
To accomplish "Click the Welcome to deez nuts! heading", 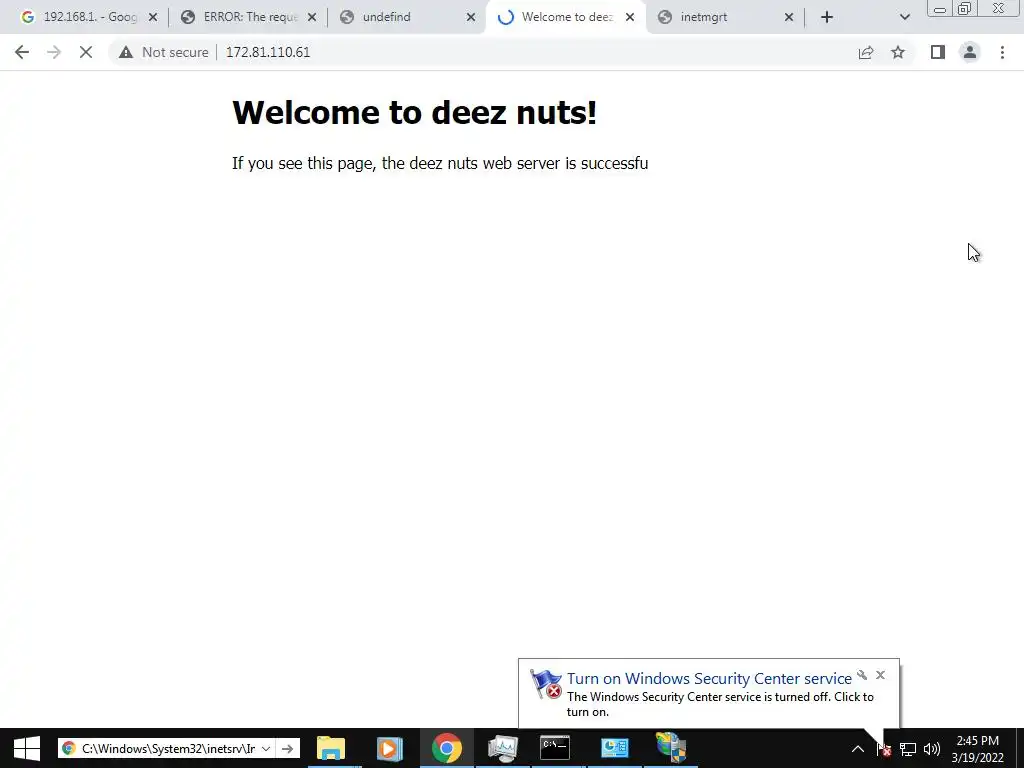I will pos(414,112).
